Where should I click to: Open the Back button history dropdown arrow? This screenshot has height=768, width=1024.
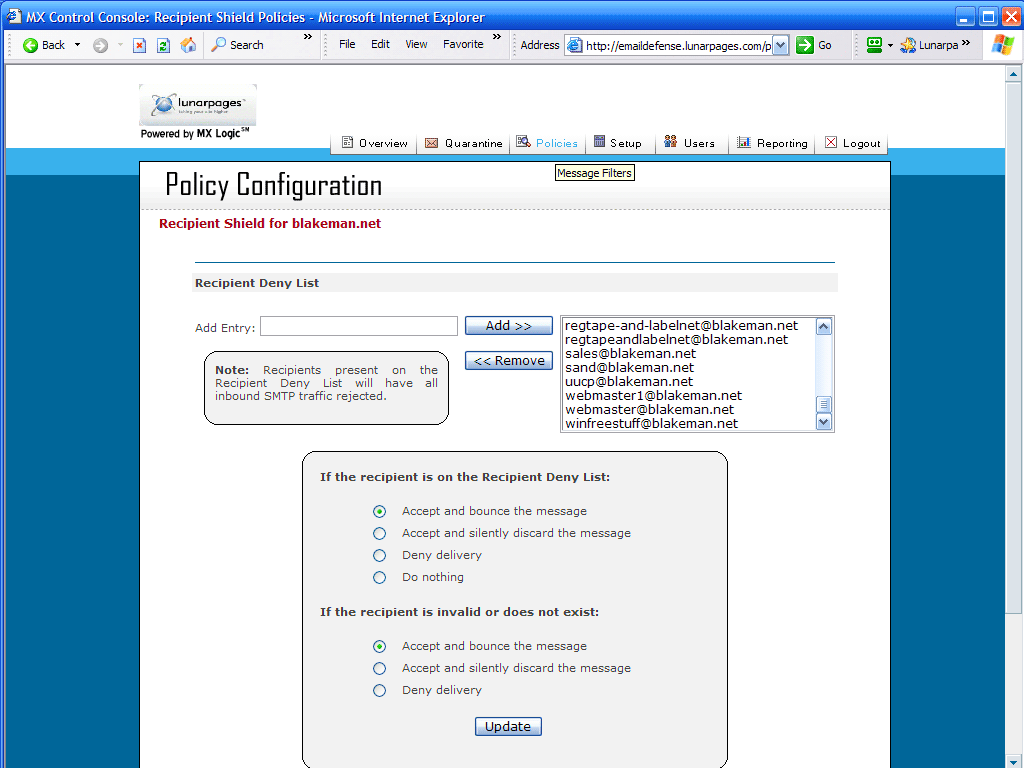pyautogui.click(x=77, y=45)
